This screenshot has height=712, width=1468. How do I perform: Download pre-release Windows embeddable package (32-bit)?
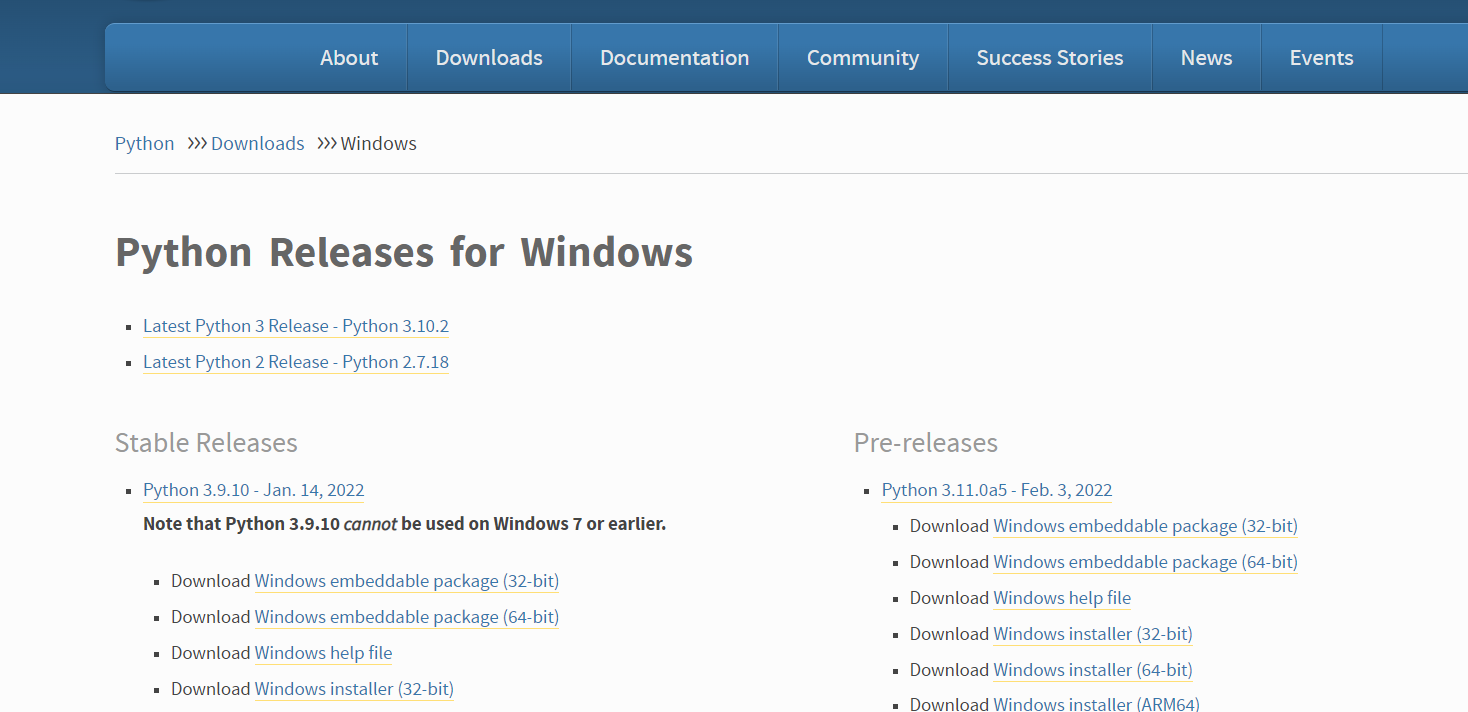1145,526
